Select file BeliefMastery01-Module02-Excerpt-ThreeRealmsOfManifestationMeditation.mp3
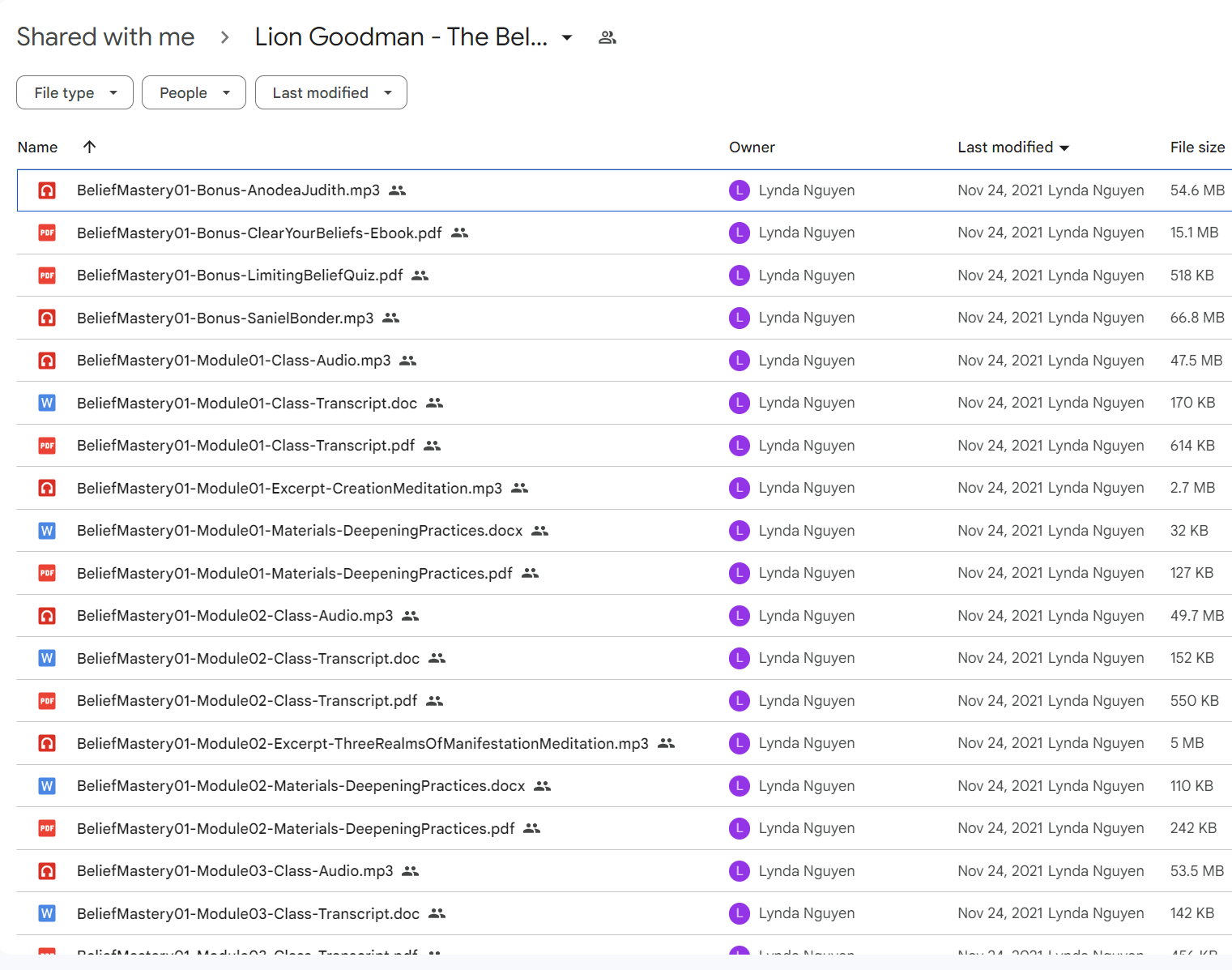Viewport: 1232px width, 970px height. point(363,743)
